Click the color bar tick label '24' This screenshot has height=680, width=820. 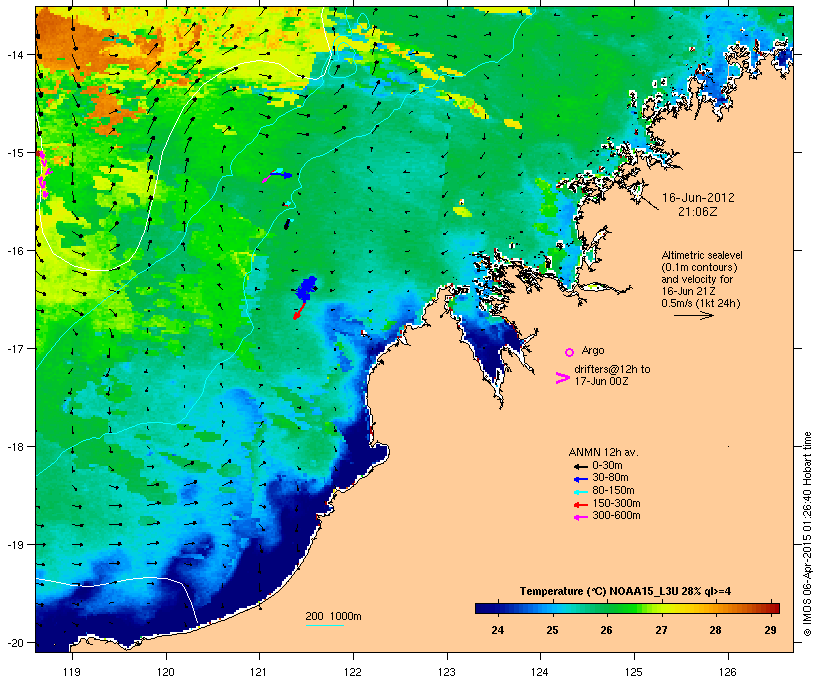498,630
